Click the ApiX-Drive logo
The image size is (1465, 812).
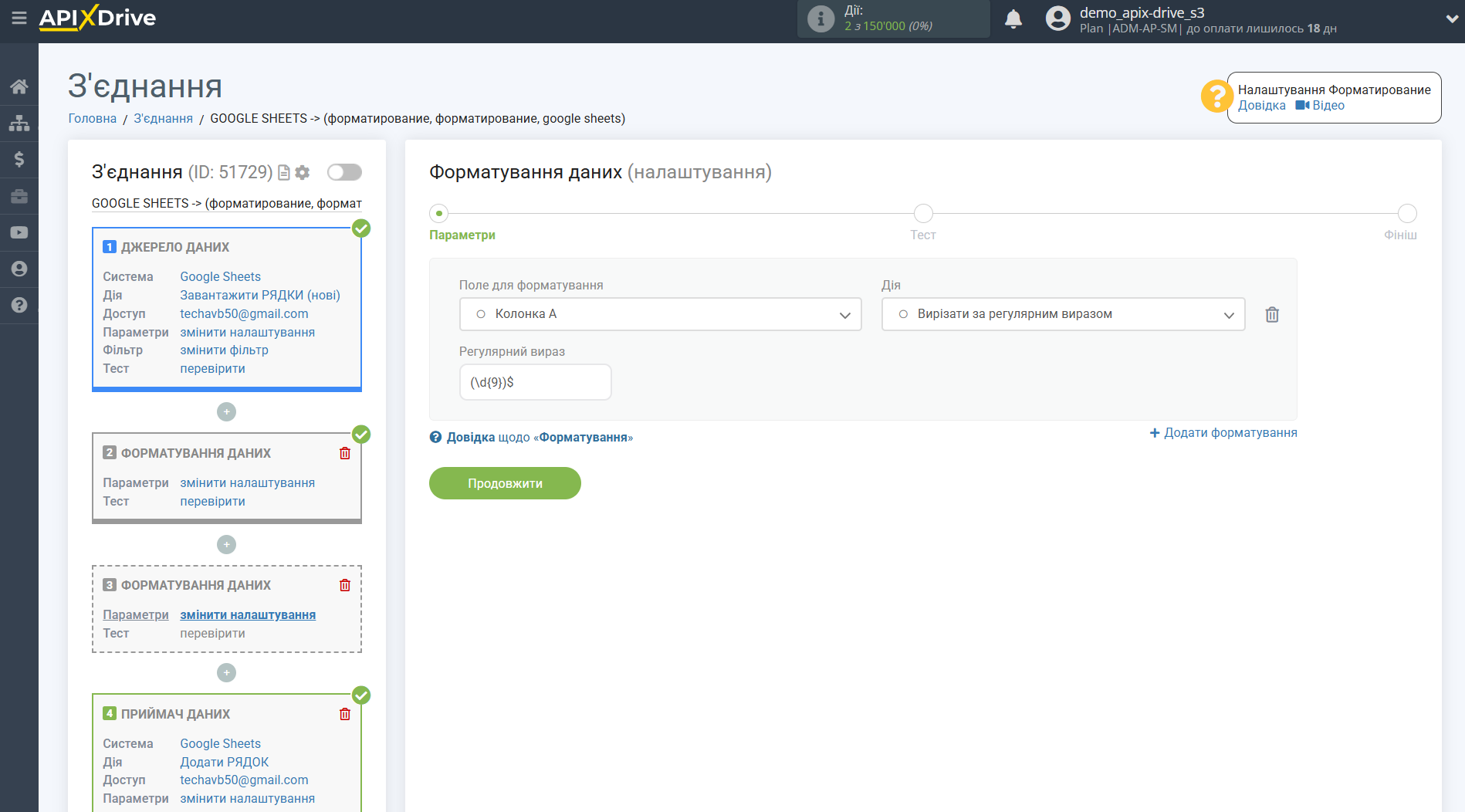coord(97,18)
